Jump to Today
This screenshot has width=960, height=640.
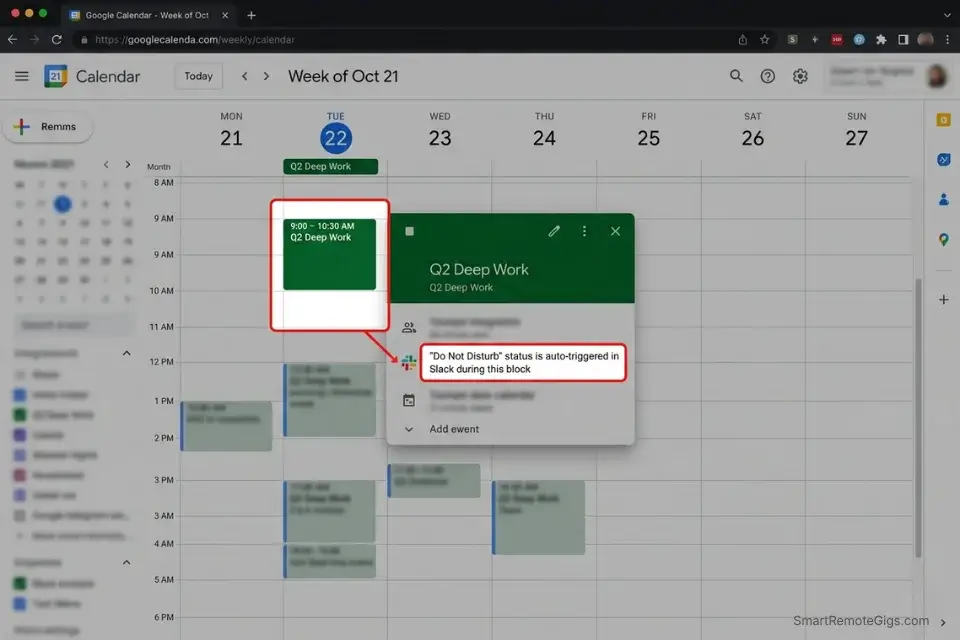[198, 76]
